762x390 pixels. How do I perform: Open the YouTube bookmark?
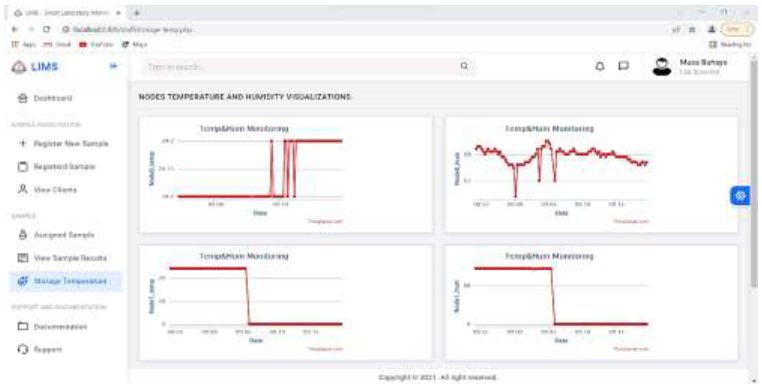(96, 44)
